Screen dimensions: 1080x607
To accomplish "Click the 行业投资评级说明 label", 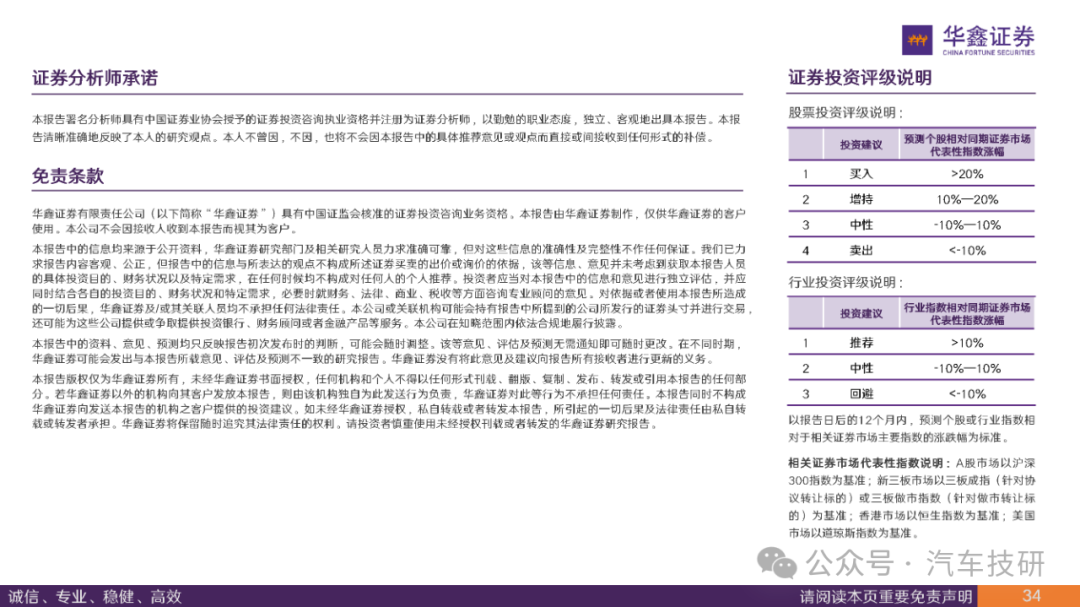I will click(x=845, y=282).
